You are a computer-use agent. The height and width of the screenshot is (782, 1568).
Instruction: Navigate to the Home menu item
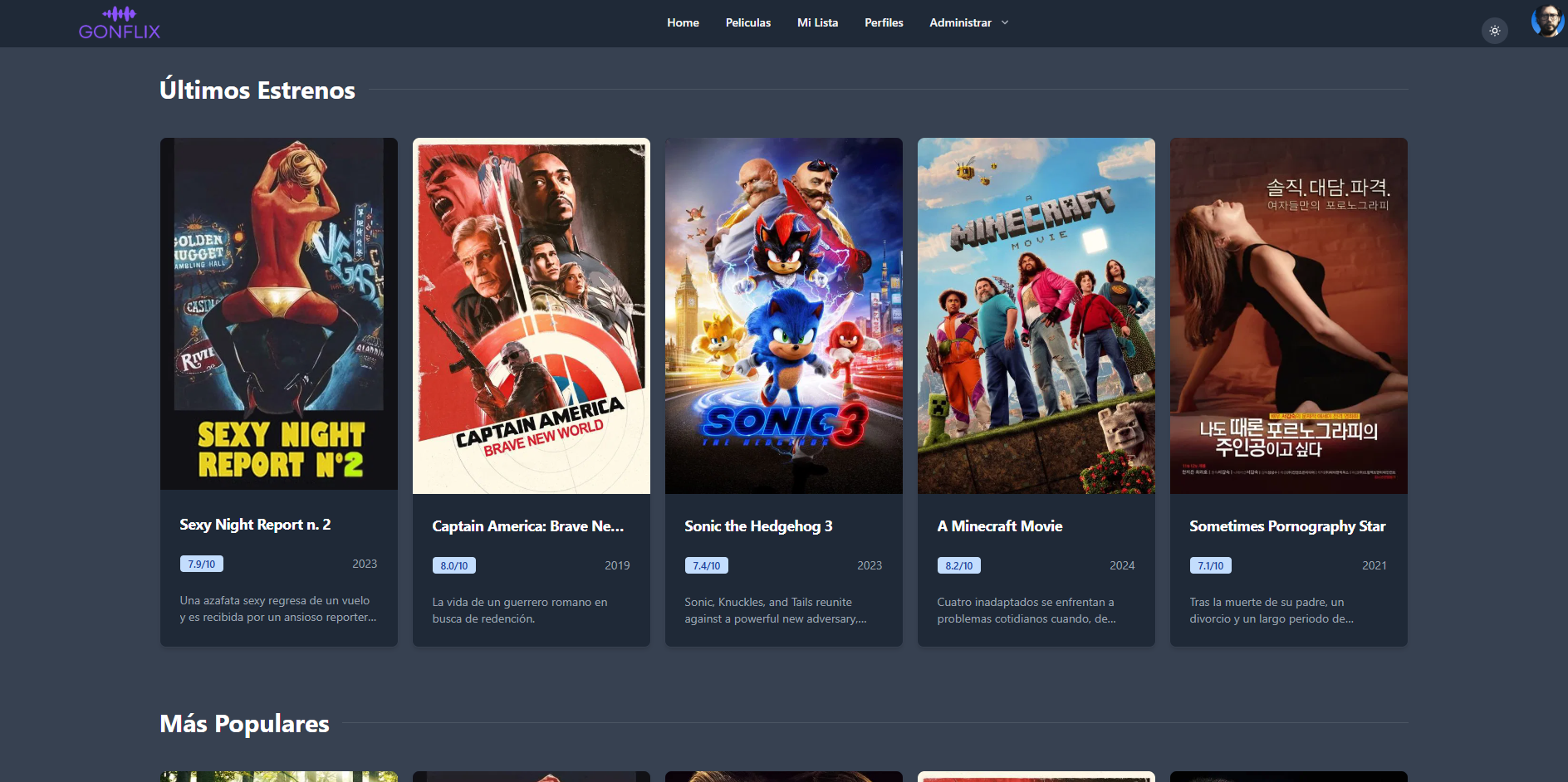[x=683, y=22]
